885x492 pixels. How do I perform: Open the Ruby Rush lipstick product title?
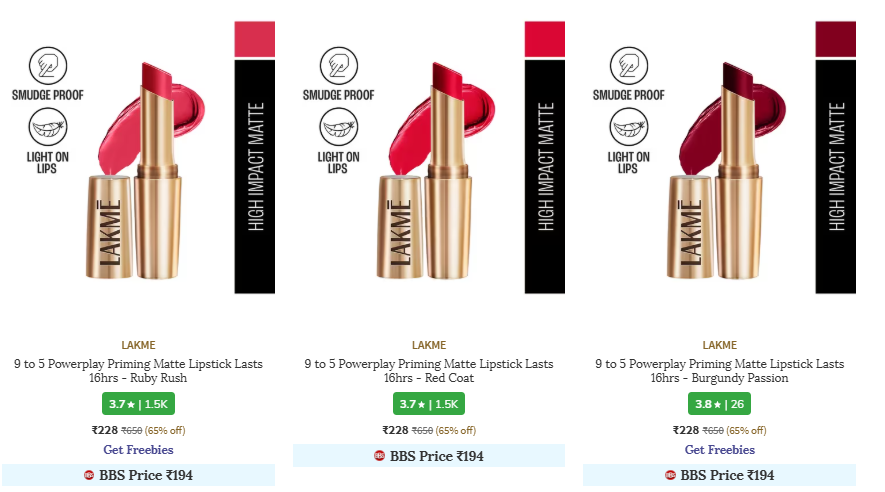(138, 371)
